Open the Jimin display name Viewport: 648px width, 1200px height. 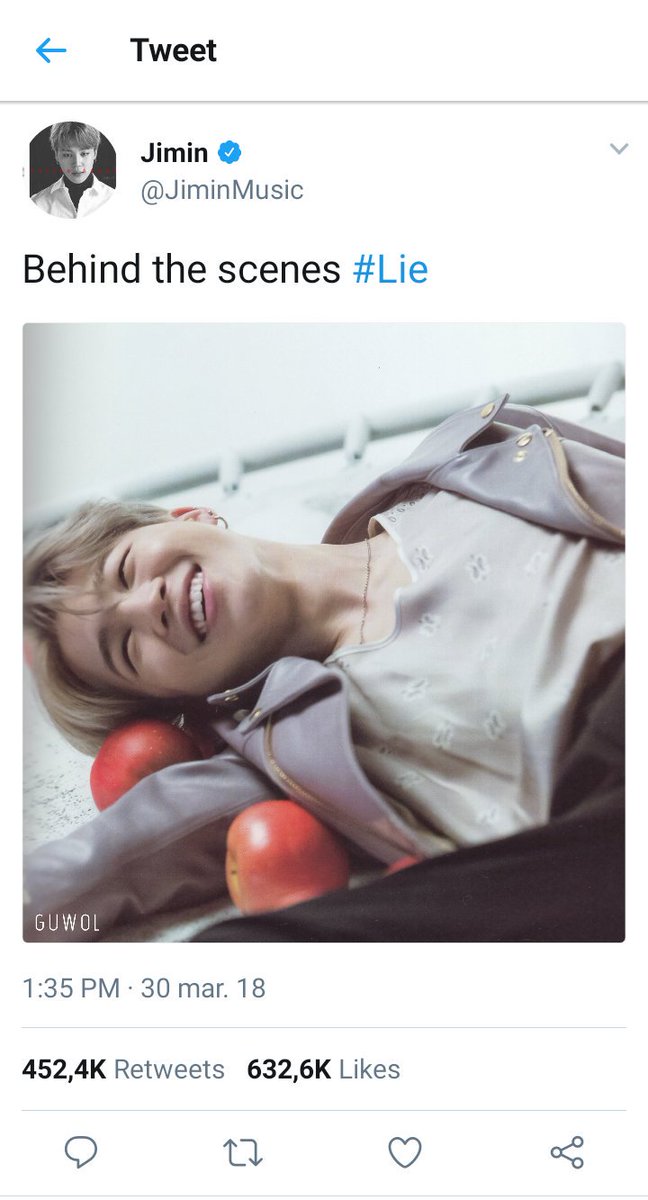[174, 153]
